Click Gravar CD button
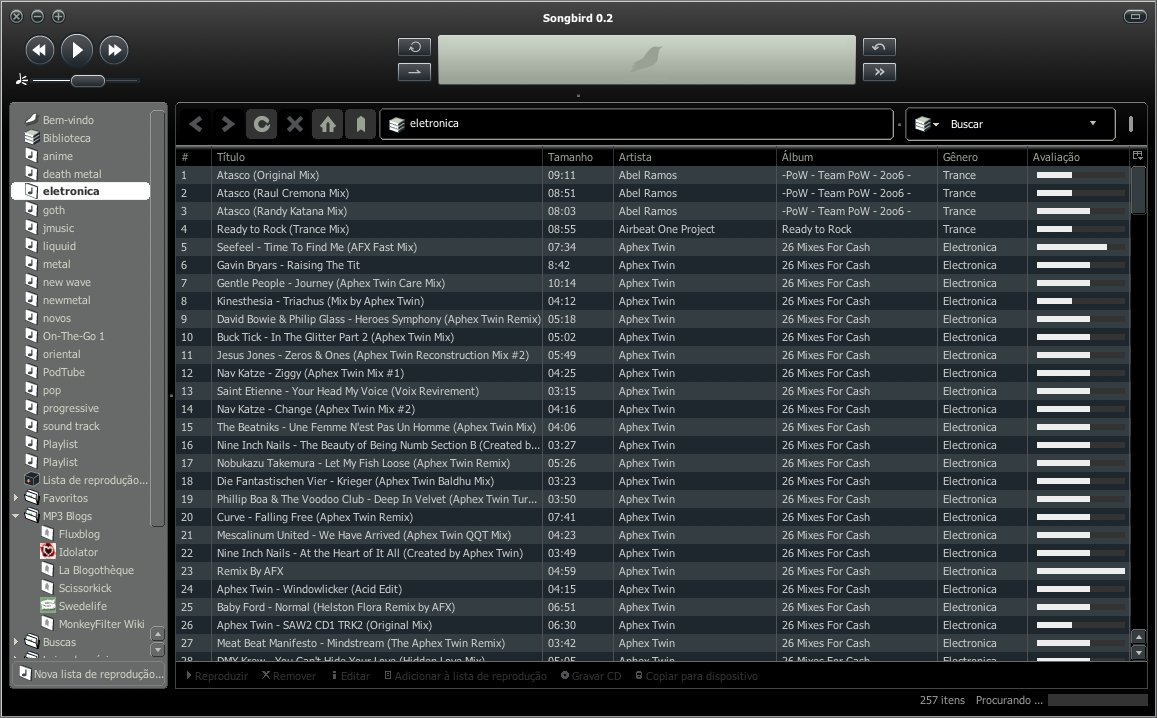Image resolution: width=1157 pixels, height=718 pixels. 590,676
